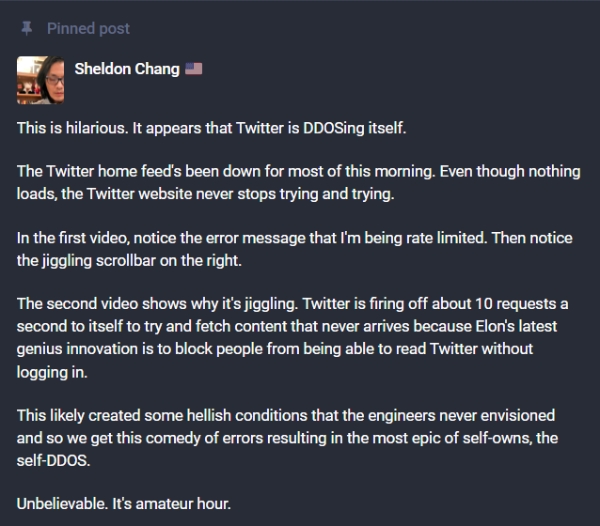The height and width of the screenshot is (526, 600).
Task: Open the Sheldon Chang display name link
Action: (127, 69)
